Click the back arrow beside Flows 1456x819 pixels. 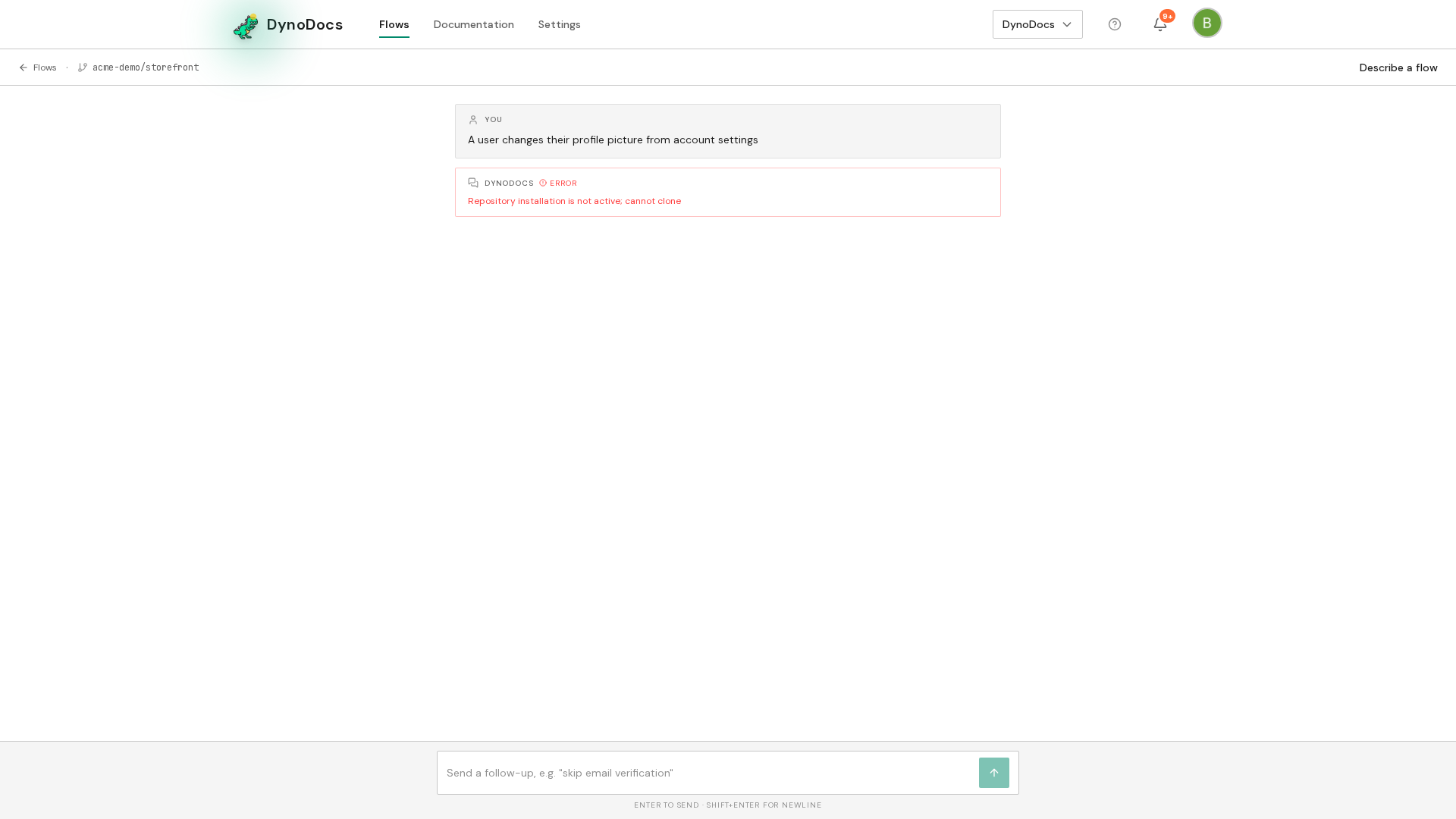[x=24, y=67]
